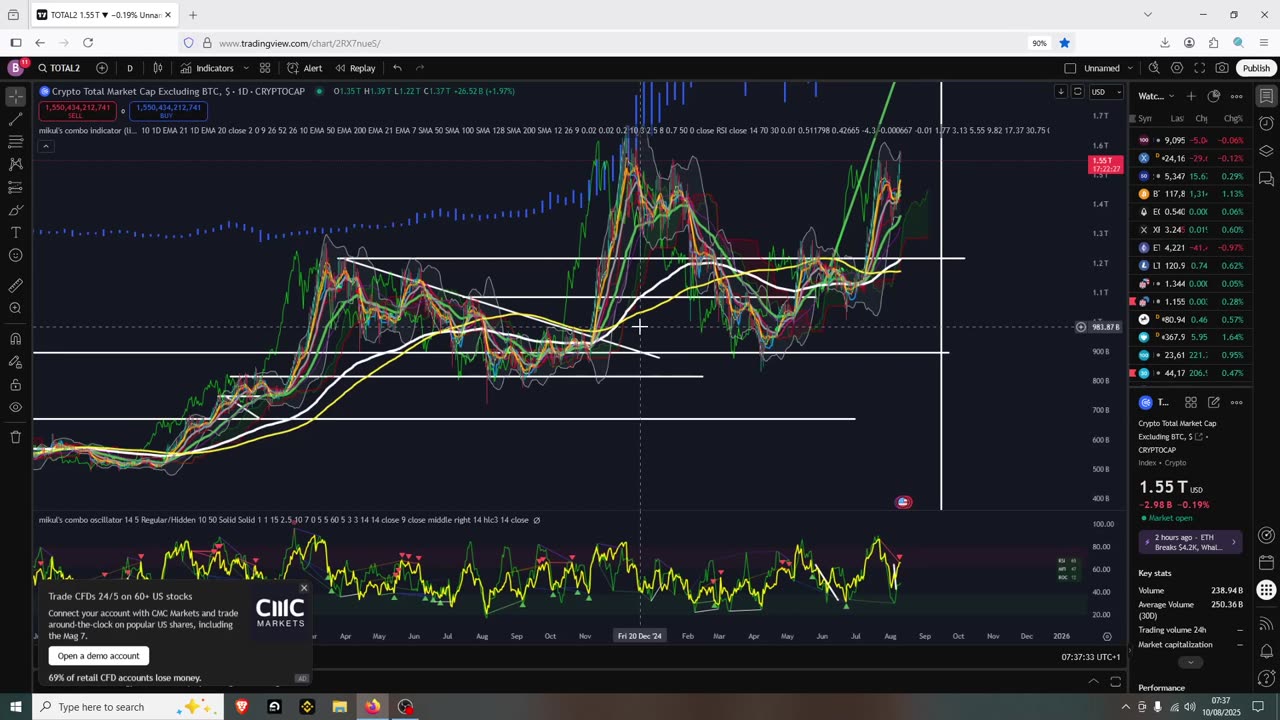Edit symbol details note icon

coord(1214,402)
